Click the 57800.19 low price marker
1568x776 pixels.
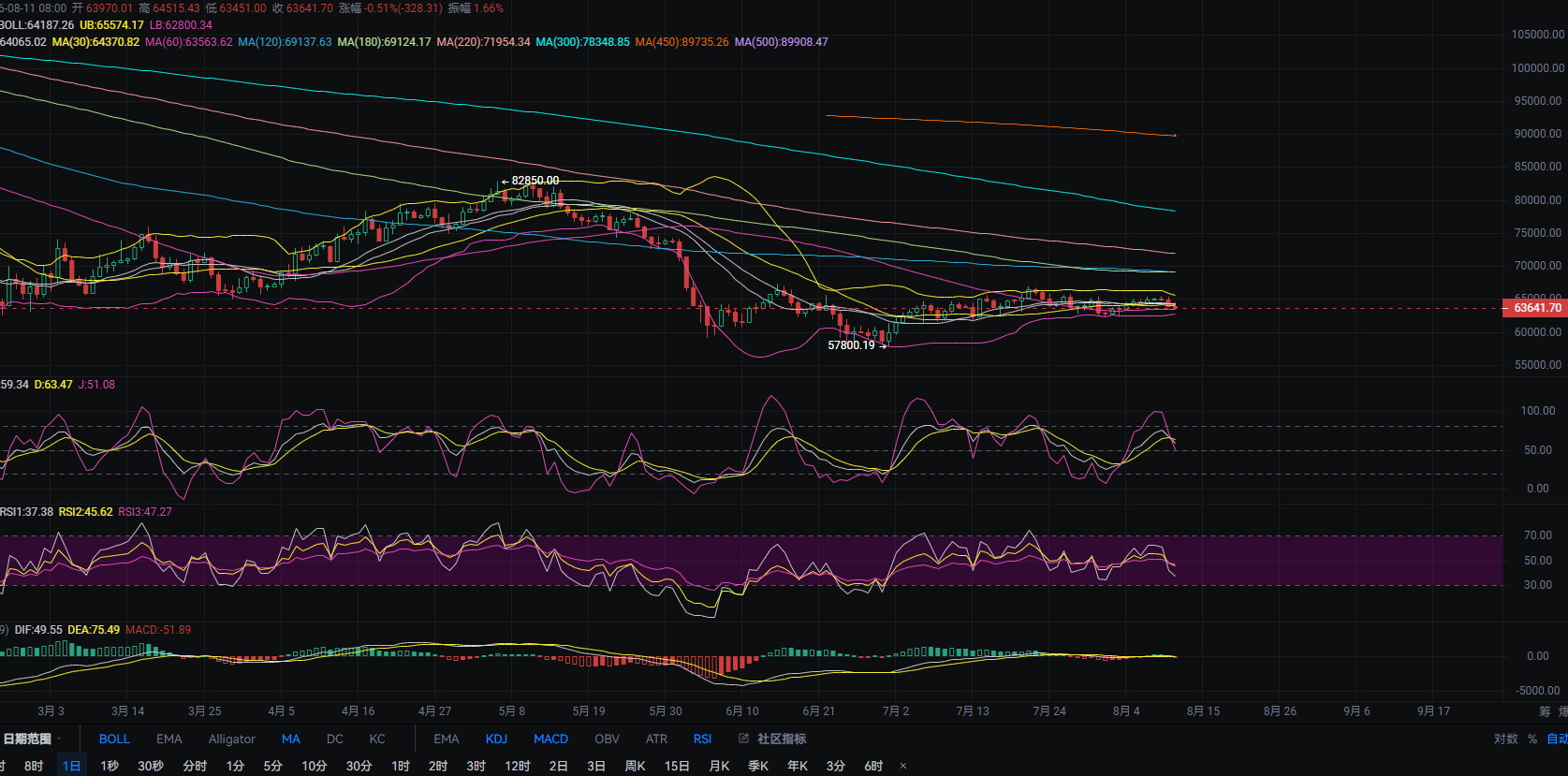pos(851,345)
